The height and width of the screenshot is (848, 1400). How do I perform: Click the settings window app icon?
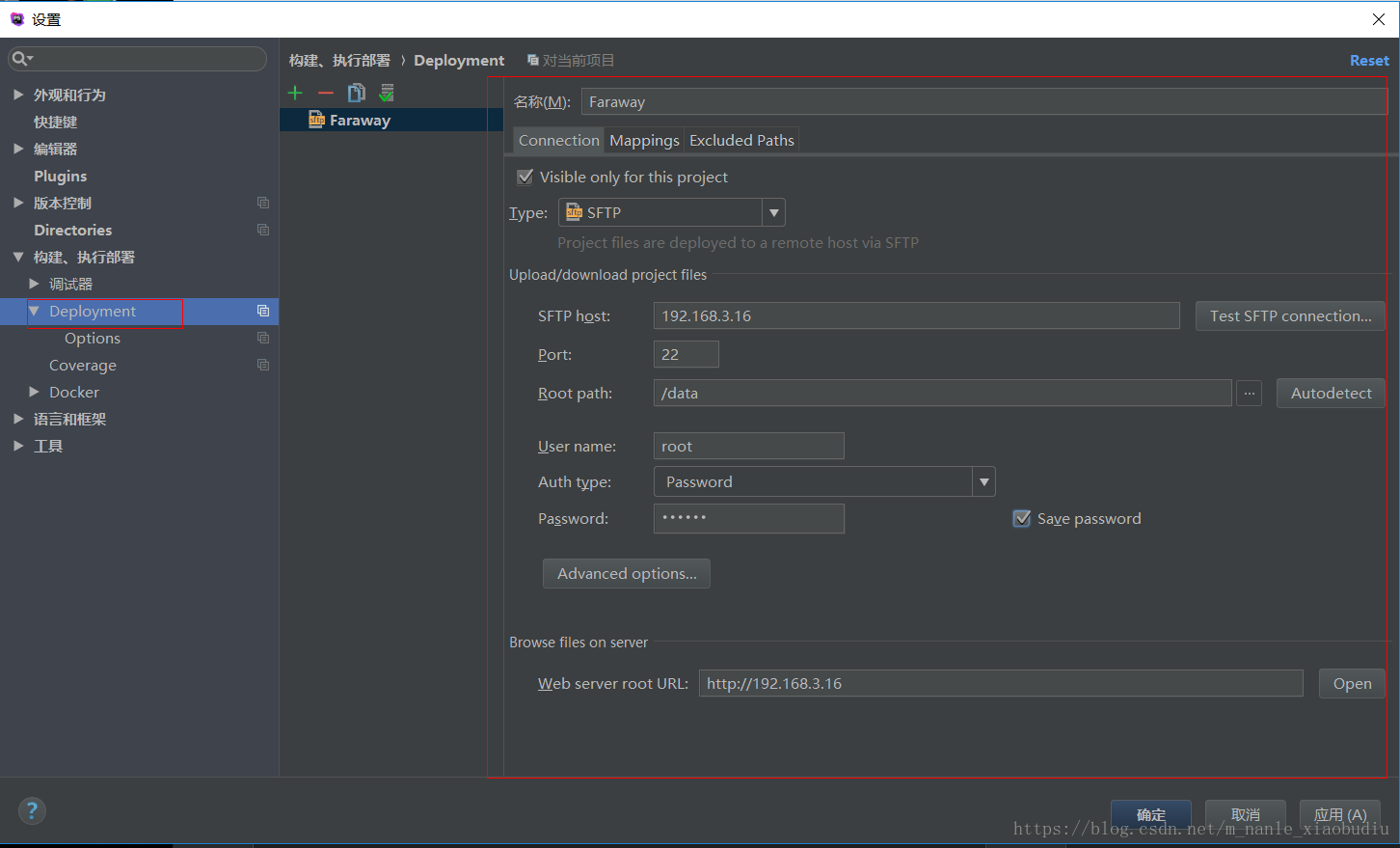point(16,19)
